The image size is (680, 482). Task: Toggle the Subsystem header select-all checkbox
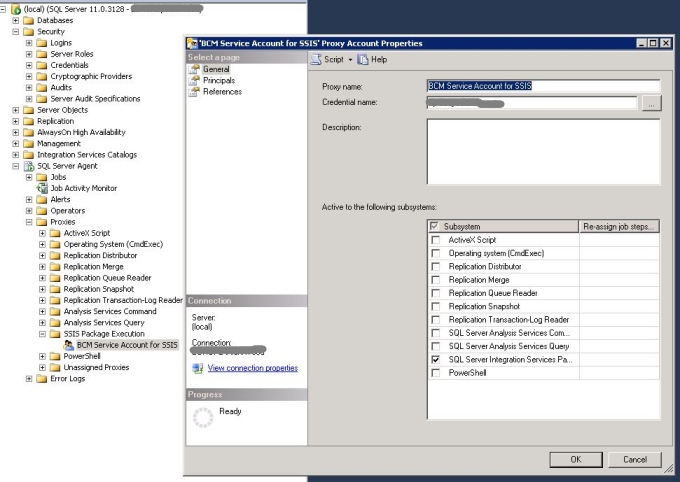pos(434,226)
